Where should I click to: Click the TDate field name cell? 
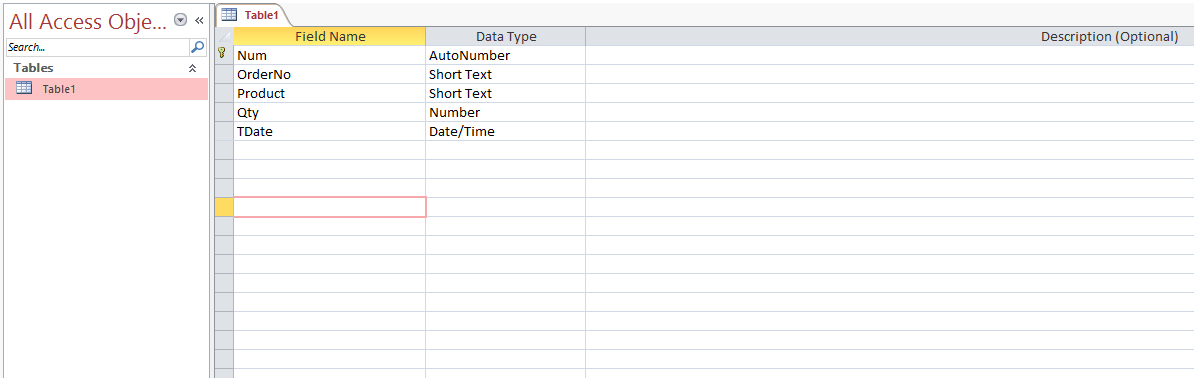pos(330,132)
